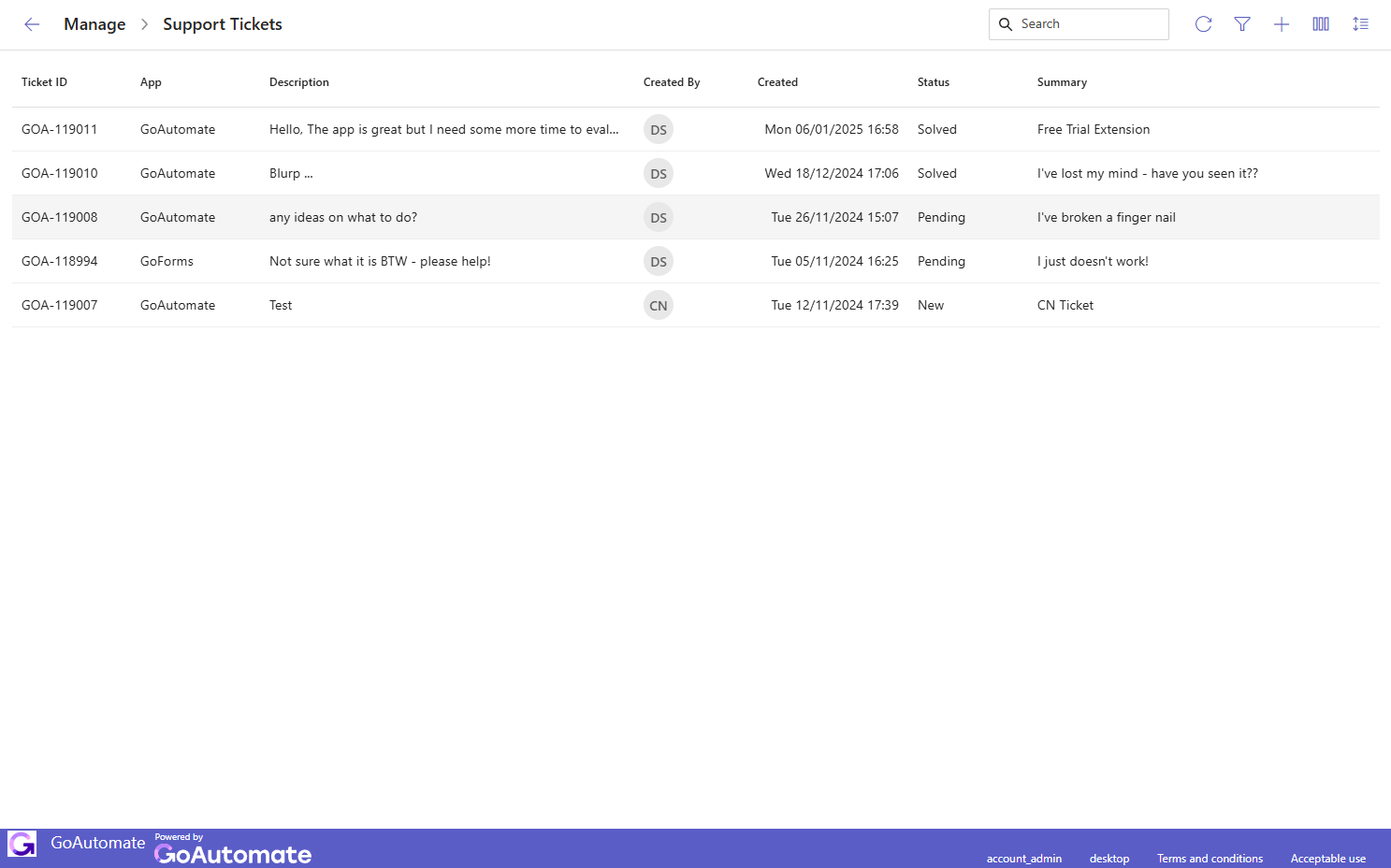This screenshot has height=868, width=1391.
Task: Sort by Status column header
Action: [934, 82]
